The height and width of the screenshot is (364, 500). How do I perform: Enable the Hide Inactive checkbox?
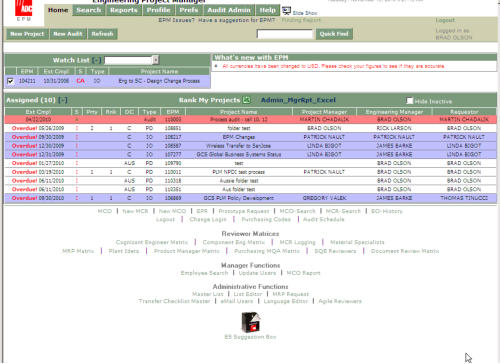tap(410, 101)
